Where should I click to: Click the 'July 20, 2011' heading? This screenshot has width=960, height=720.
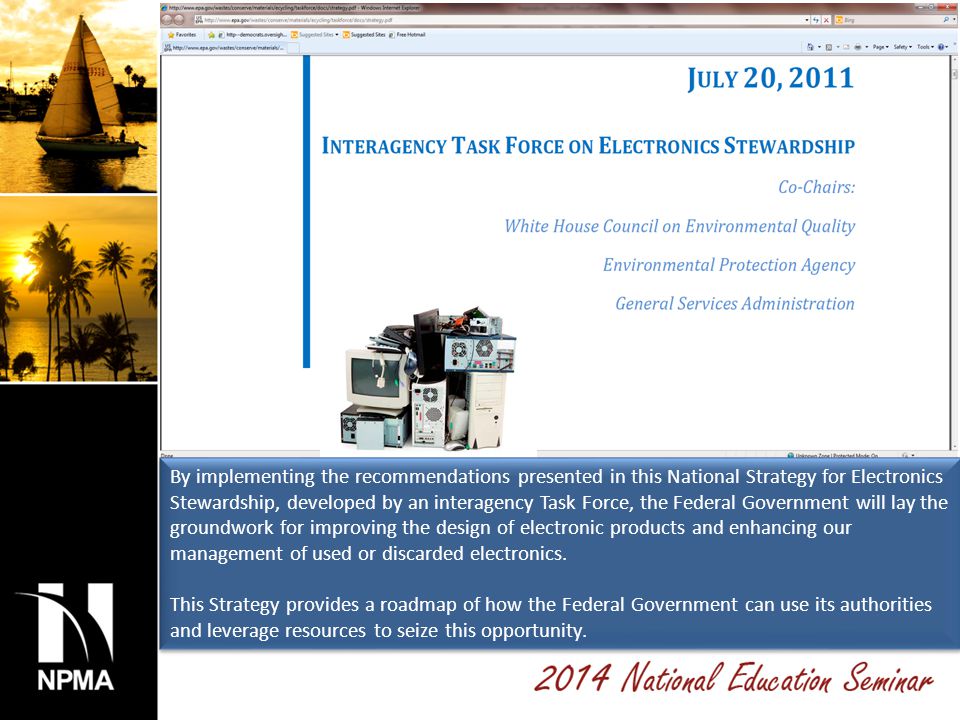tap(770, 78)
